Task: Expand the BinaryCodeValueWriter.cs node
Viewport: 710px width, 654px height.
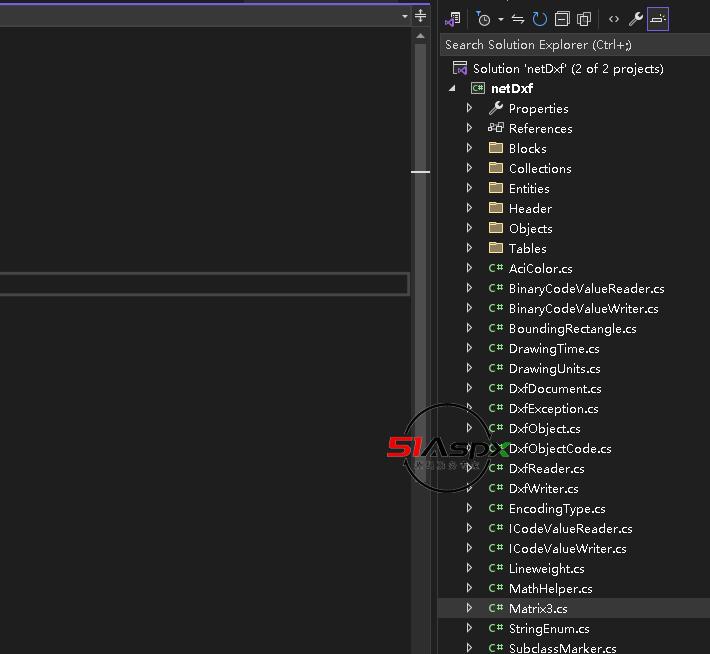Action: click(x=470, y=308)
